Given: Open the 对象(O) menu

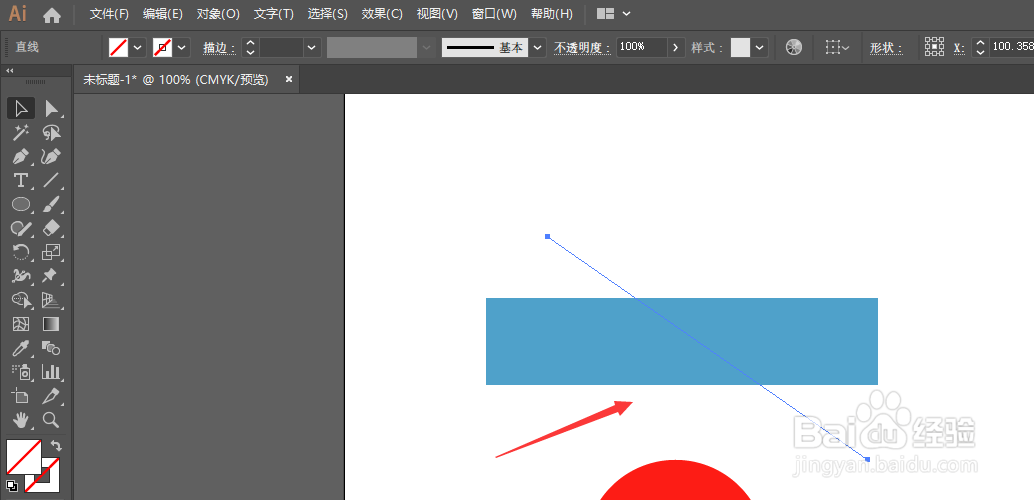Looking at the screenshot, I should [x=218, y=14].
